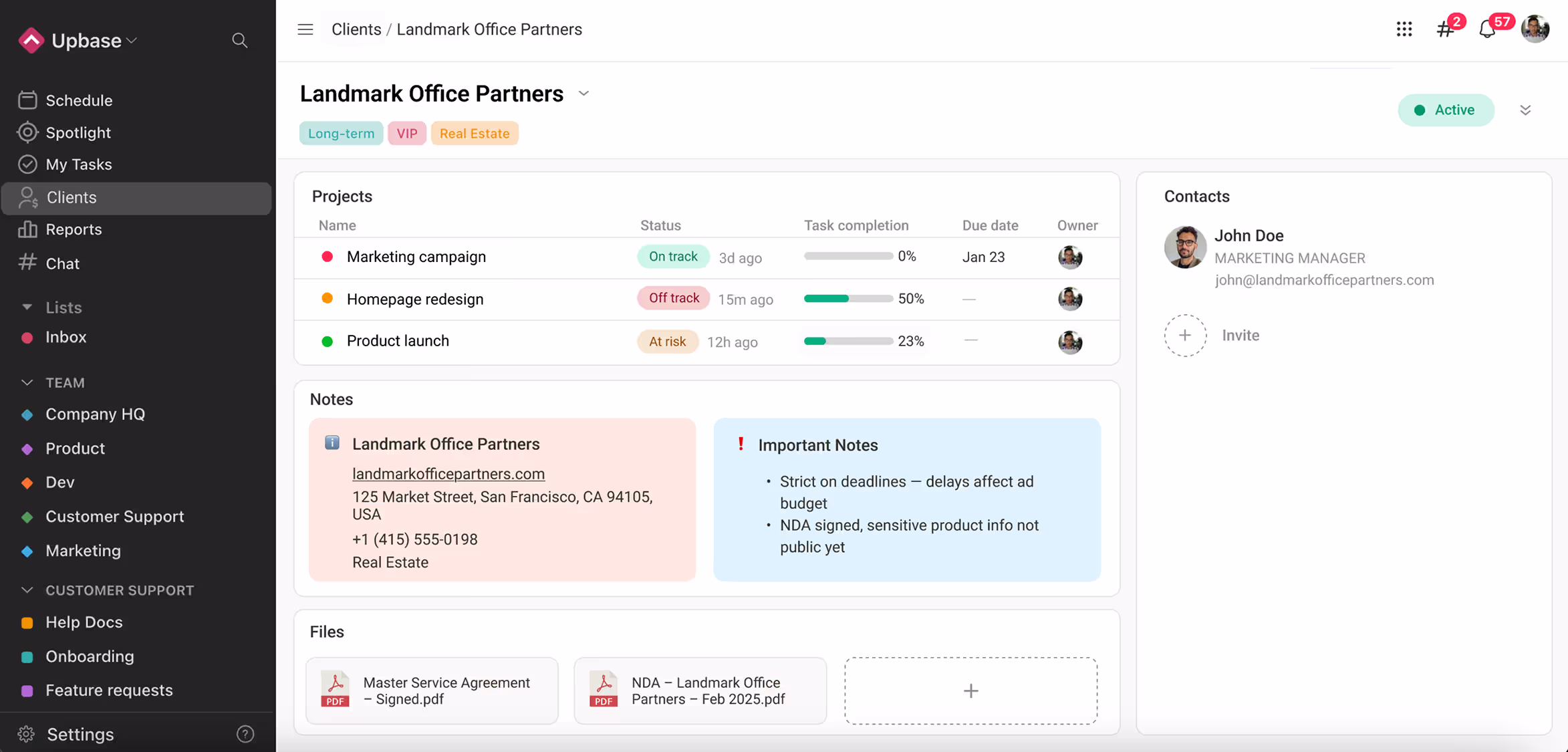Viewport: 1568px width, 752px height.
Task: Open Reports in the sidebar
Action: [x=74, y=229]
